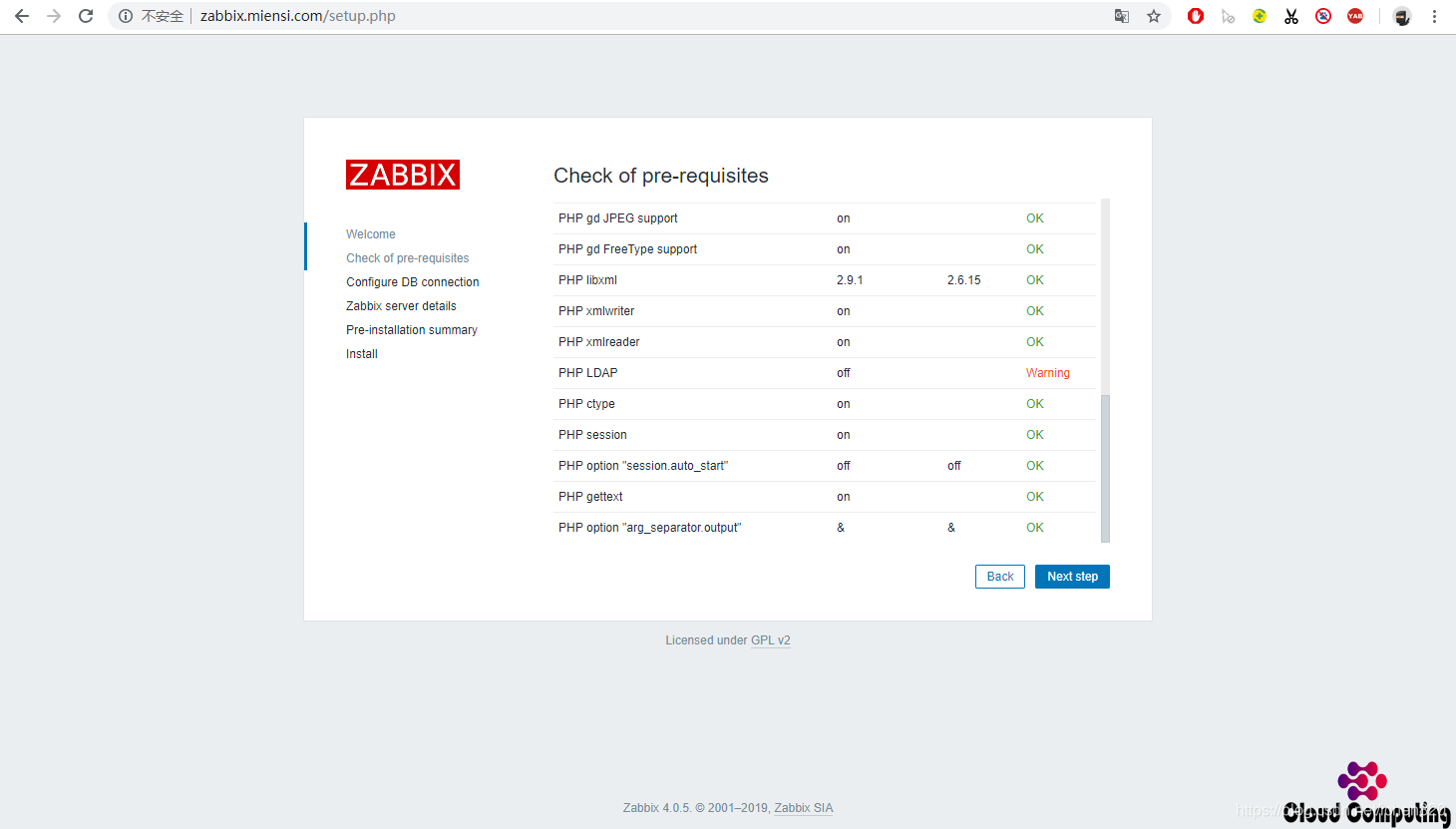Click OK status for PHP gettext
This screenshot has height=829, width=1456.
[x=1035, y=497]
